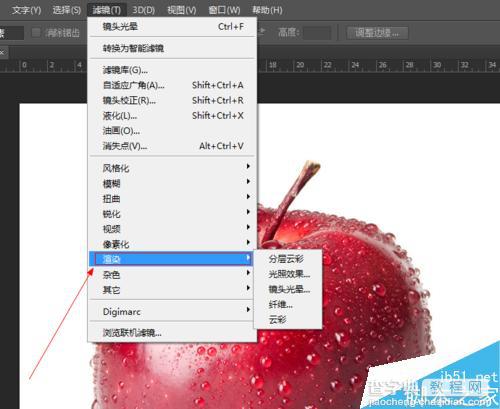Image resolution: width=500 pixels, height=409 pixels.
Task: Open the 选择(S) menu
Action: [x=67, y=10]
